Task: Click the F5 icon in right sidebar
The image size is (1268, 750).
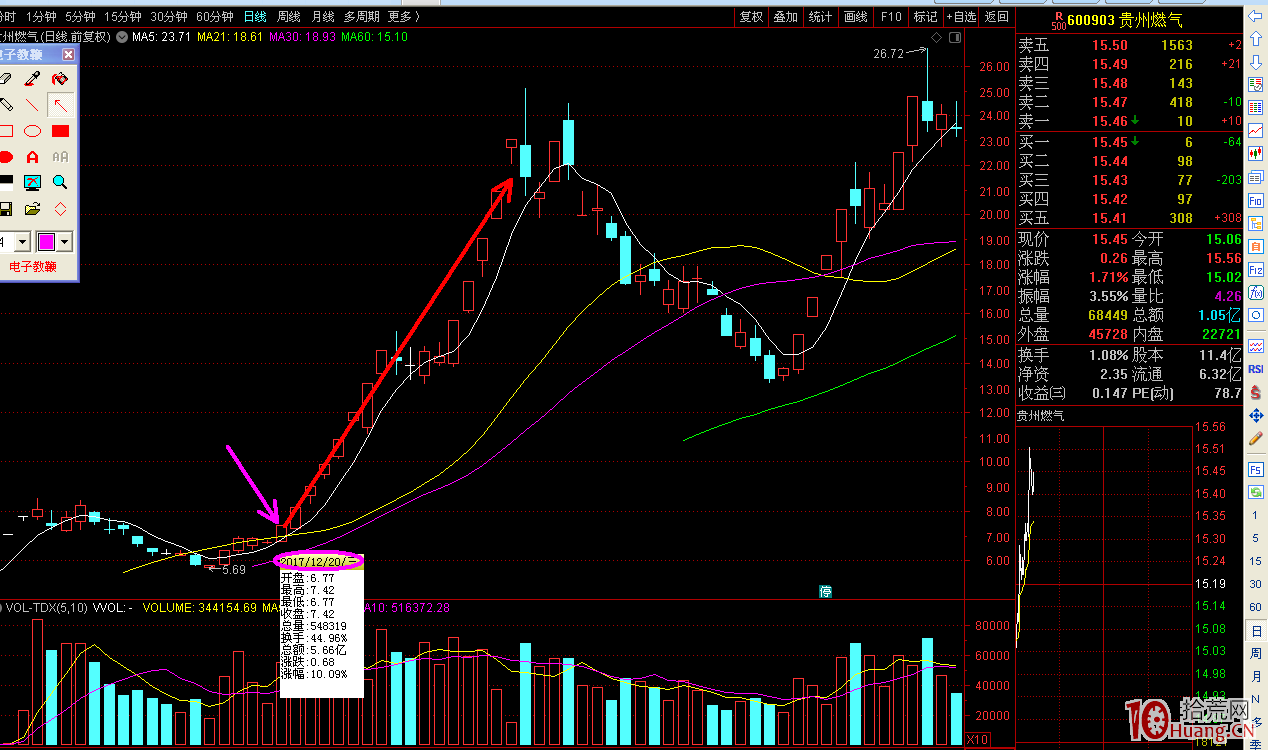Action: [x=1255, y=469]
